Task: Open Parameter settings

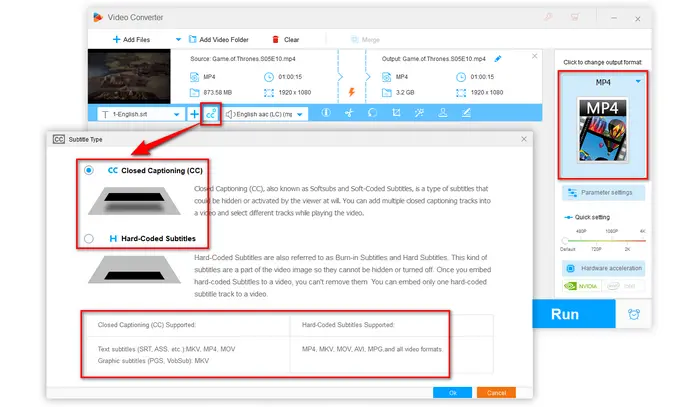Action: pyautogui.click(x=603, y=193)
